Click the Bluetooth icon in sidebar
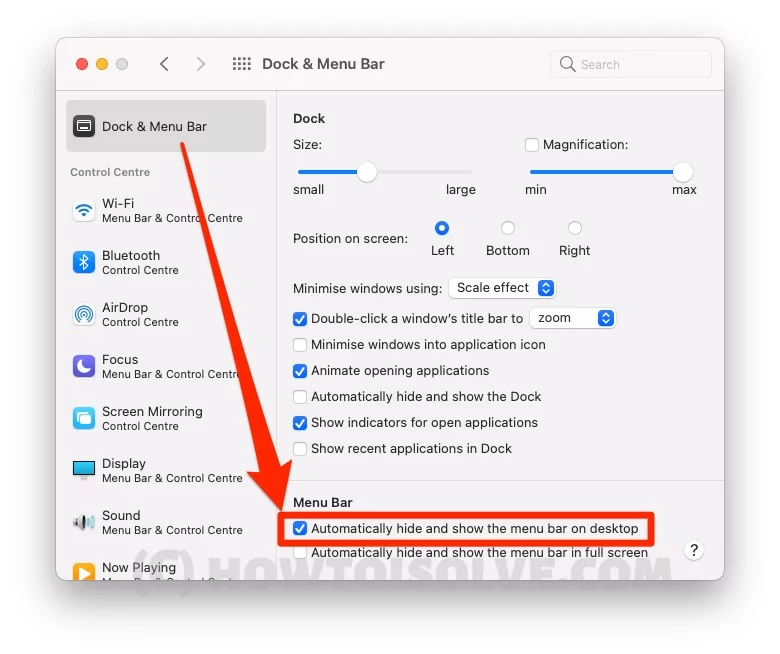 tap(84, 262)
